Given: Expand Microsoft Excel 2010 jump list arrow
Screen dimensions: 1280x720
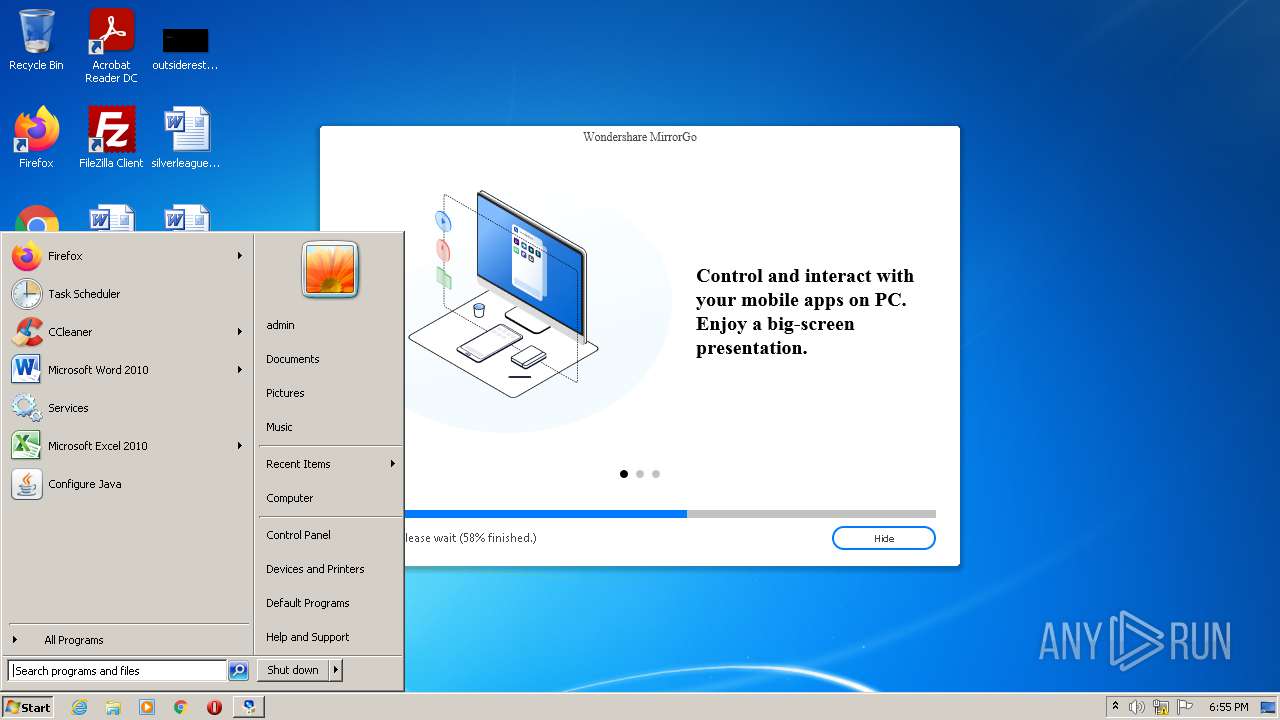Looking at the screenshot, I should (239, 446).
